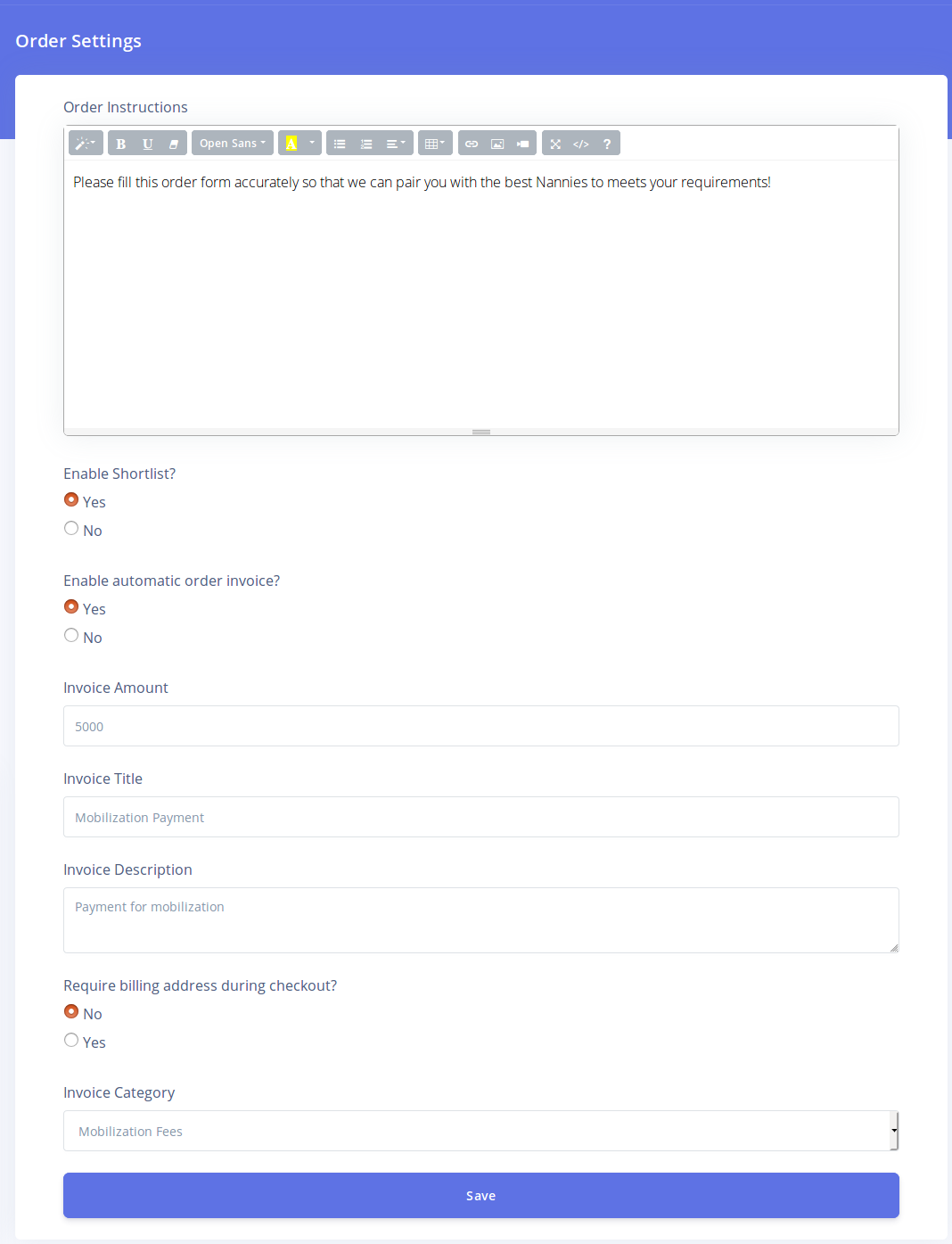Screen dimensions: 952x1244
Task: Open the Open Sans font family dropdown
Action: tap(232, 144)
